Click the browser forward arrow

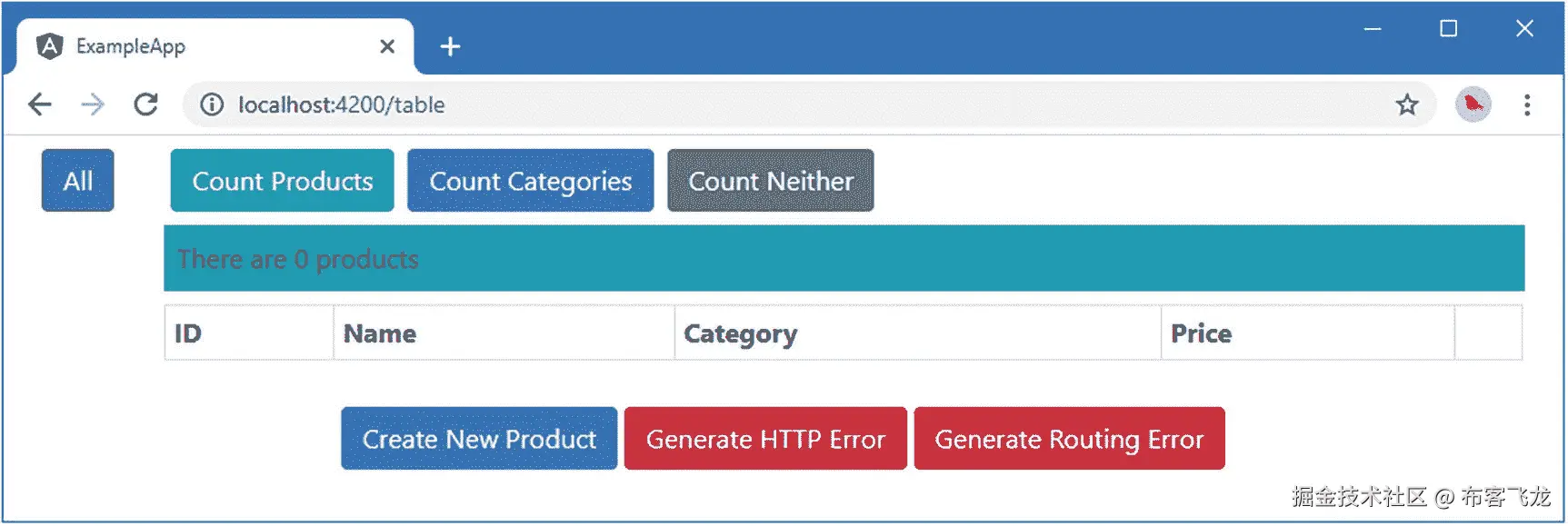[x=93, y=105]
